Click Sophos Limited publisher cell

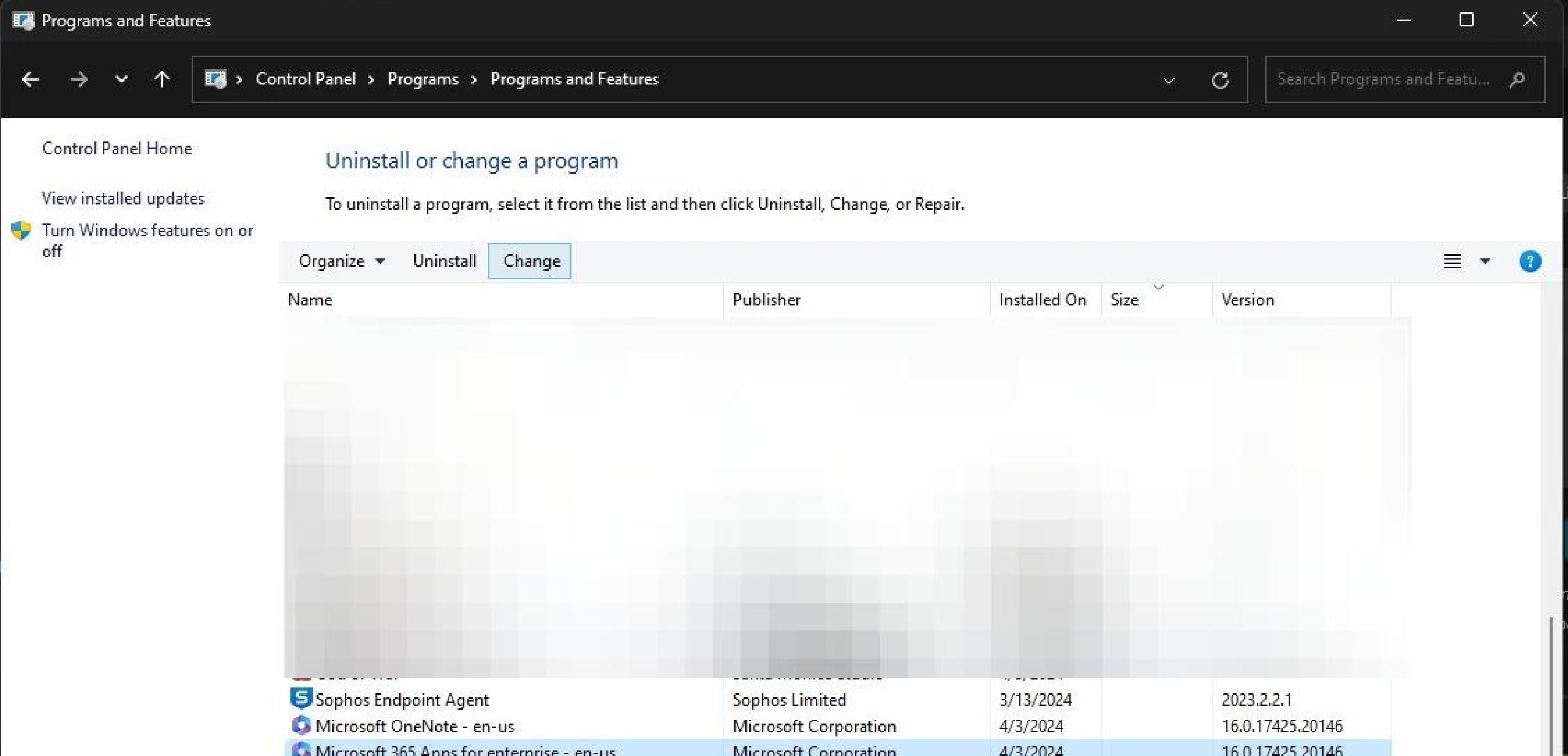tap(789, 700)
